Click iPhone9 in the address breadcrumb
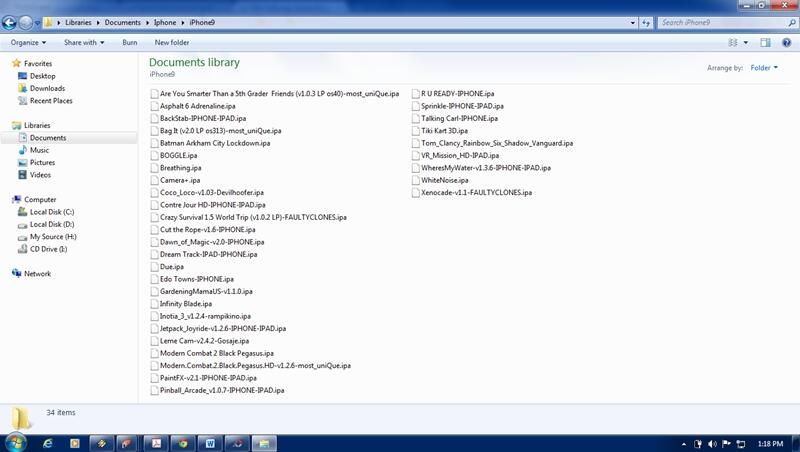 (202, 22)
